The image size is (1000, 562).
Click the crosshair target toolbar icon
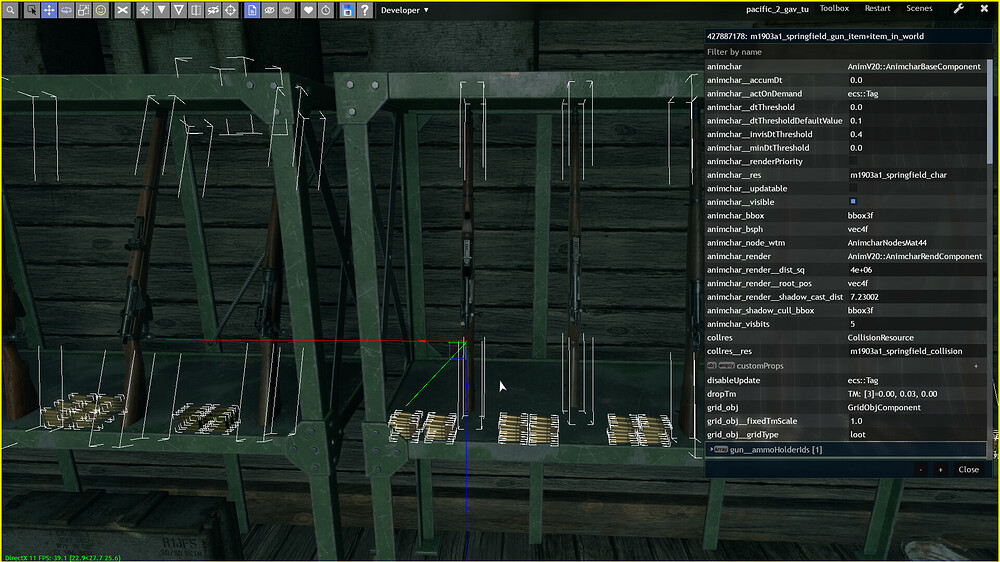point(229,10)
